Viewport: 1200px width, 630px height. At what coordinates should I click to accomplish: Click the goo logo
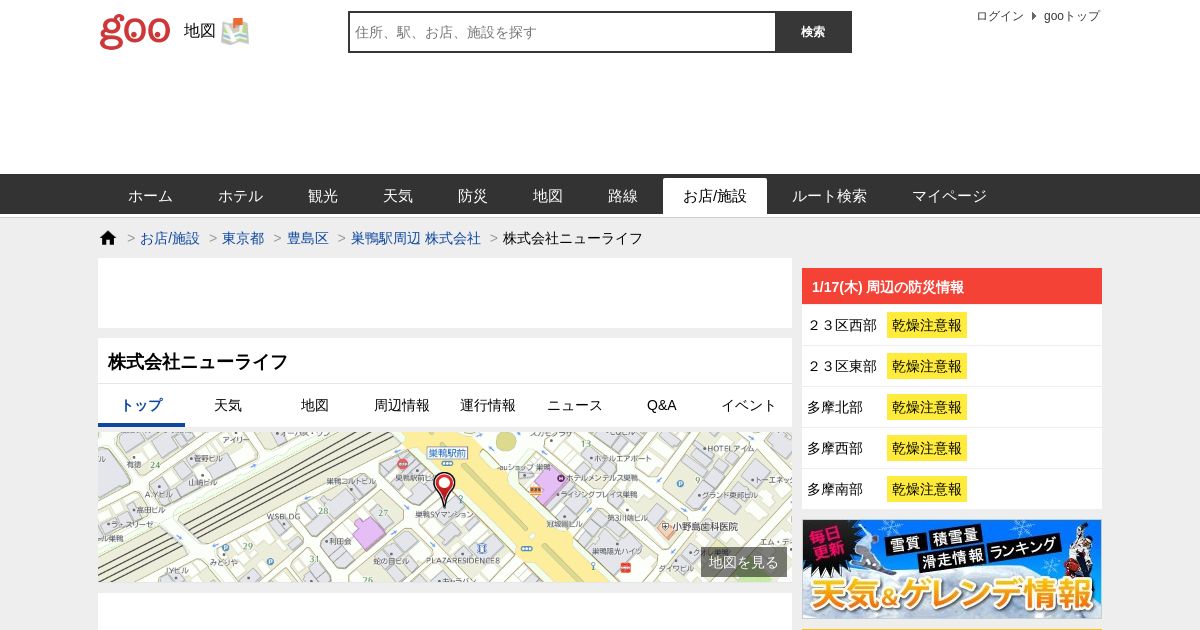(135, 31)
